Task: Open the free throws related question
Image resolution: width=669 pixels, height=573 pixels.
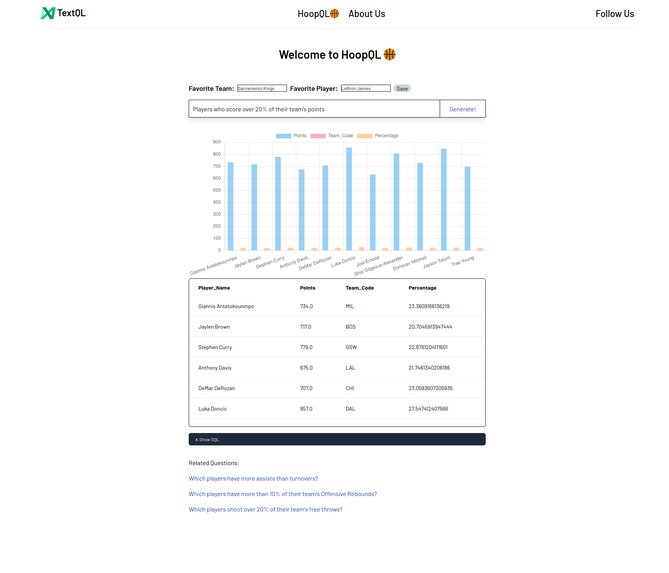Action: click(x=265, y=509)
